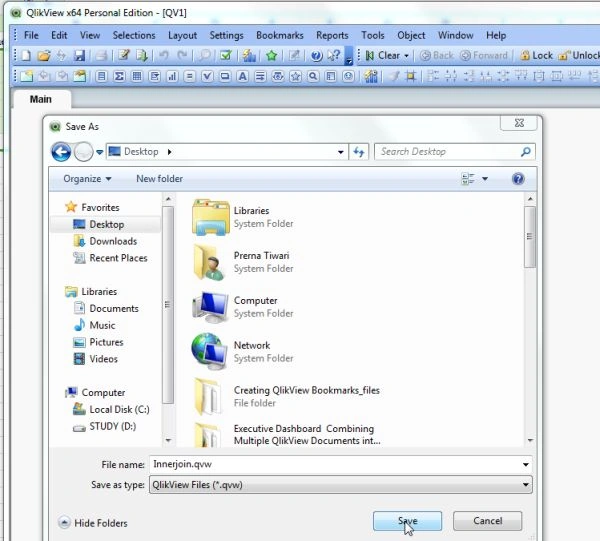Open the Edit Script toolbar icon
Screen dimensions: 600x541
click(124, 55)
